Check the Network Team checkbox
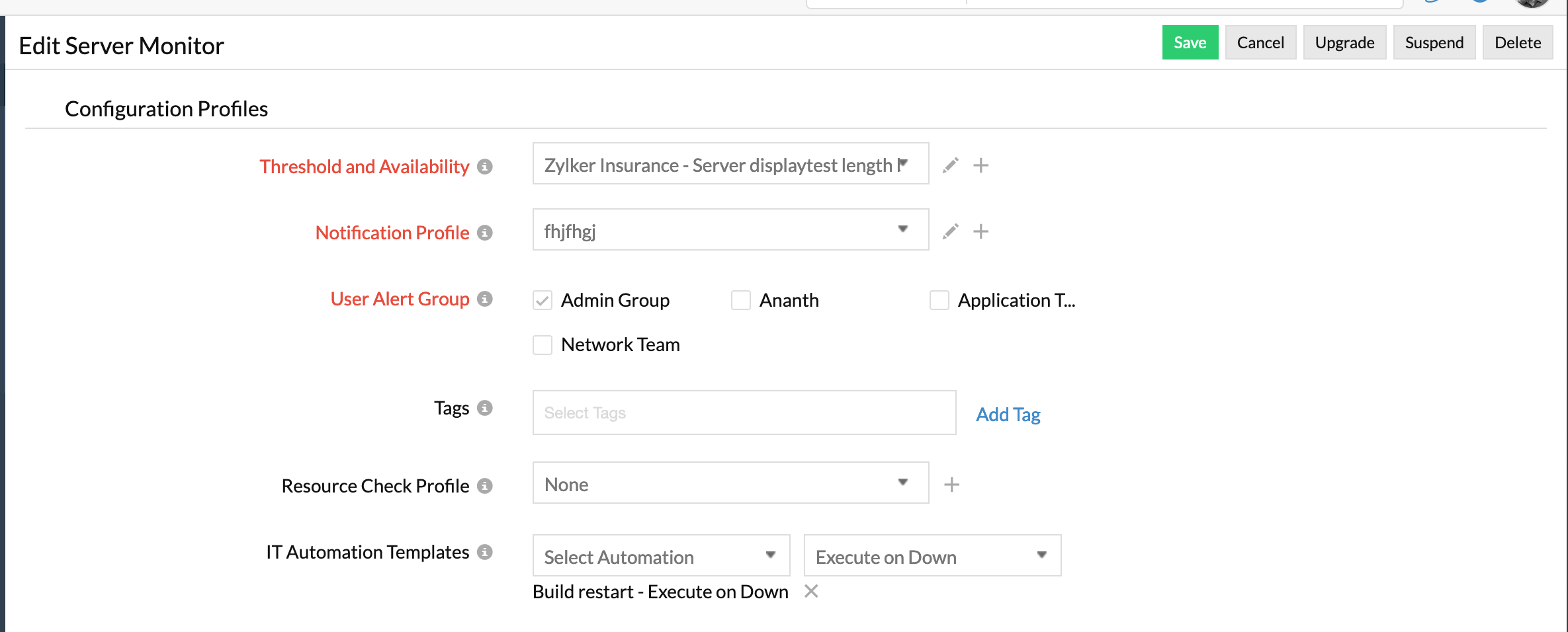This screenshot has height=632, width=1568. coord(543,345)
